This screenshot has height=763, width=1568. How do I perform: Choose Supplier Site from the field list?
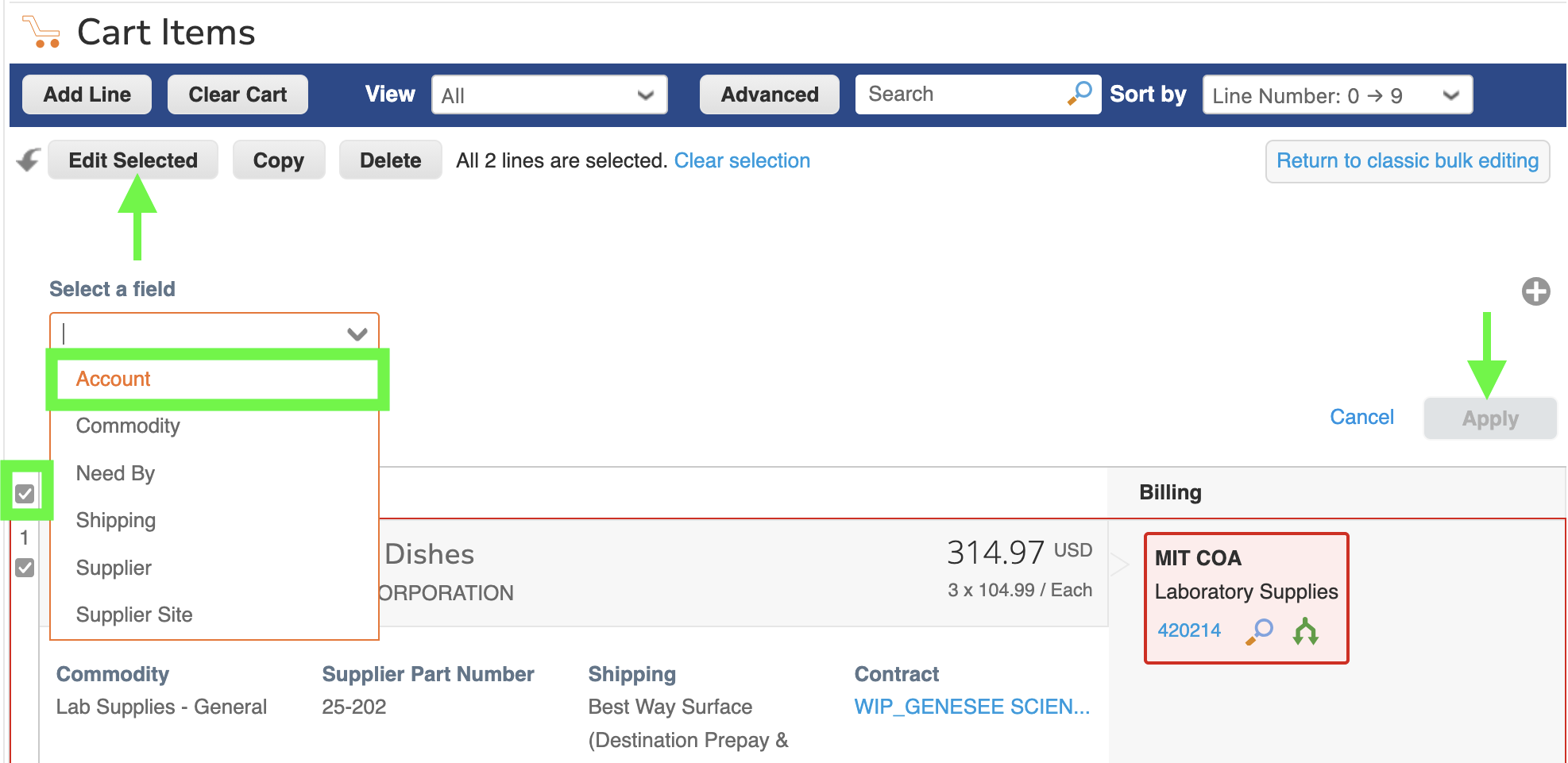point(134,615)
